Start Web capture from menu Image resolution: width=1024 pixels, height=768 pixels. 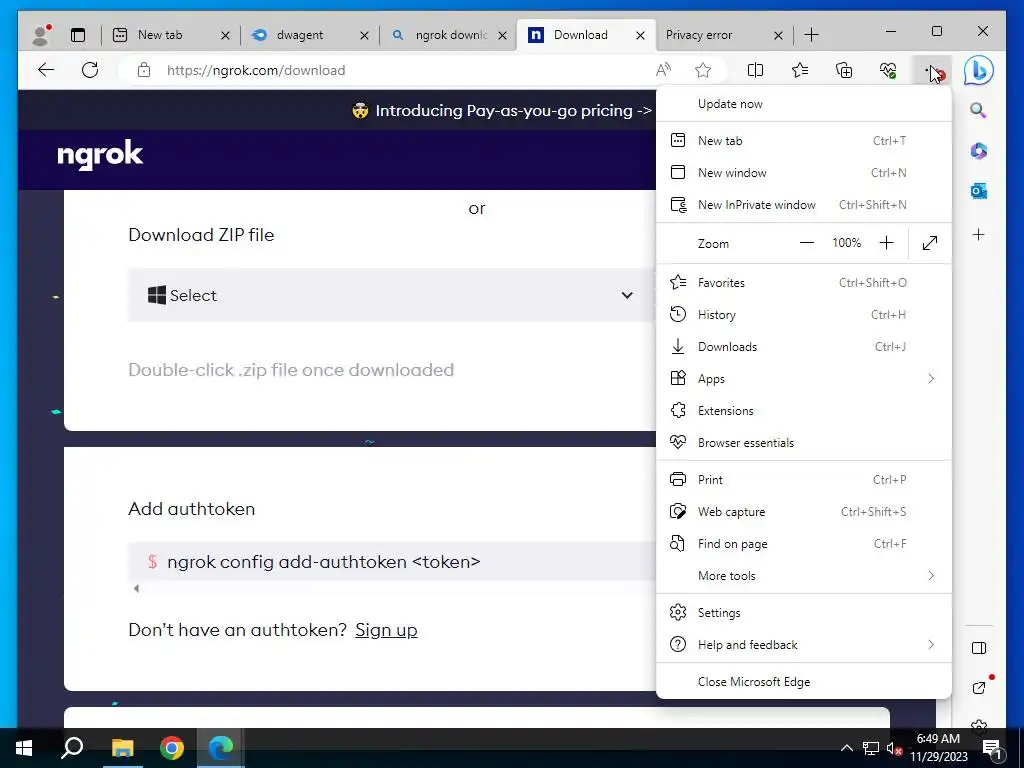[x=803, y=511]
